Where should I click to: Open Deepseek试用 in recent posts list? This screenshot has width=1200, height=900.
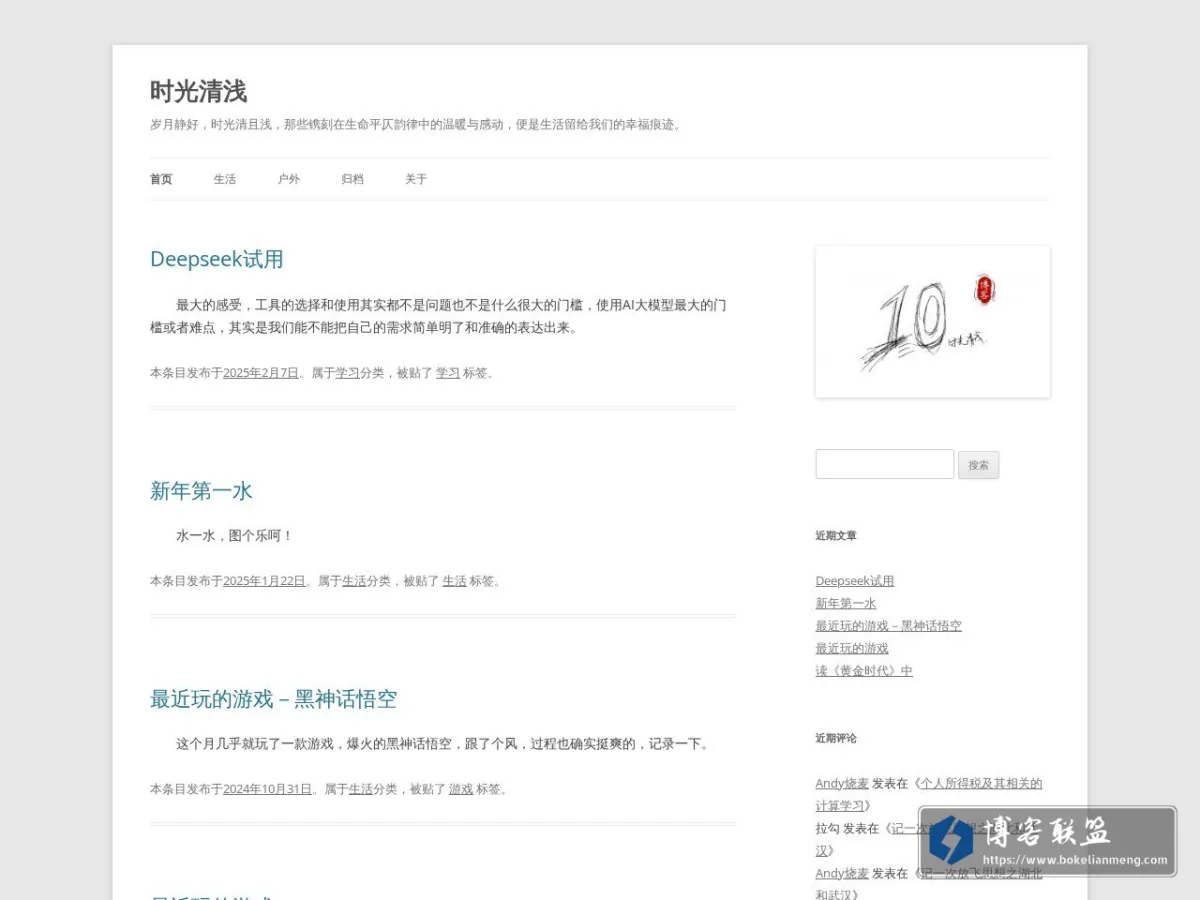tap(855, 581)
